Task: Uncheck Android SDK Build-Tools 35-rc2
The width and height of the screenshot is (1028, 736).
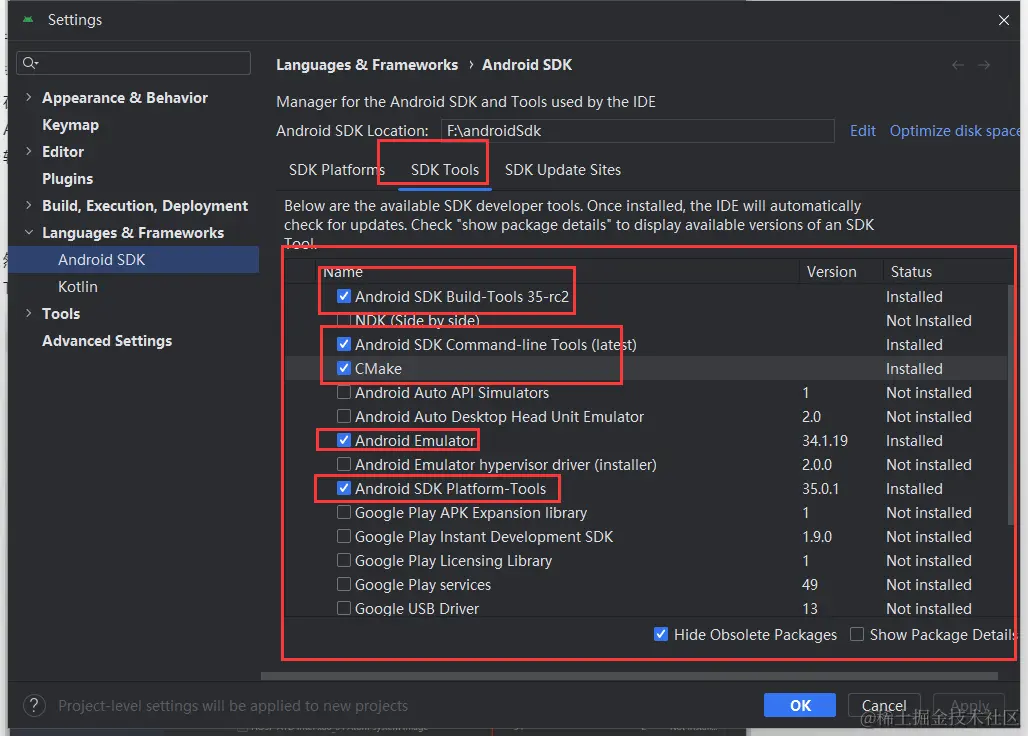Action: coord(344,296)
